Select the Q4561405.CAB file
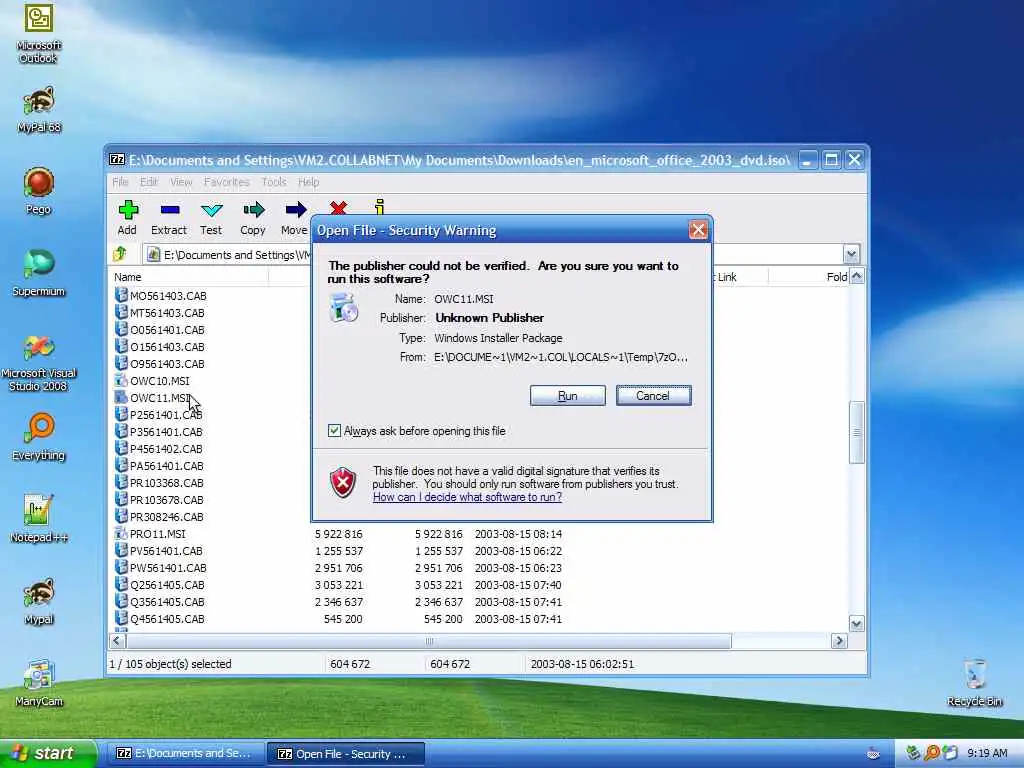Screen dimensions: 1024x768 (160, 618)
